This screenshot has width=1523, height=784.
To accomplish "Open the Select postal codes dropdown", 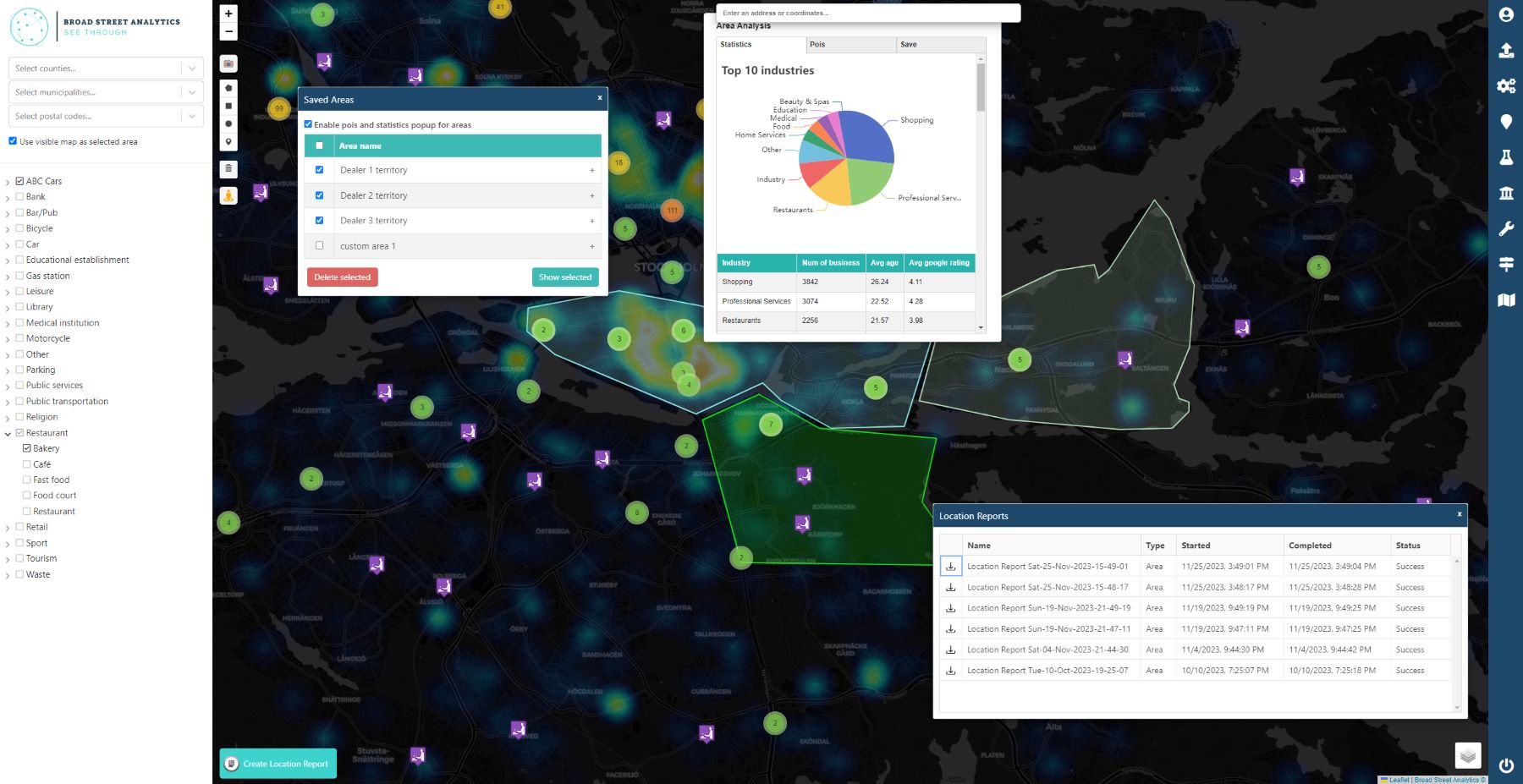I will tap(106, 116).
